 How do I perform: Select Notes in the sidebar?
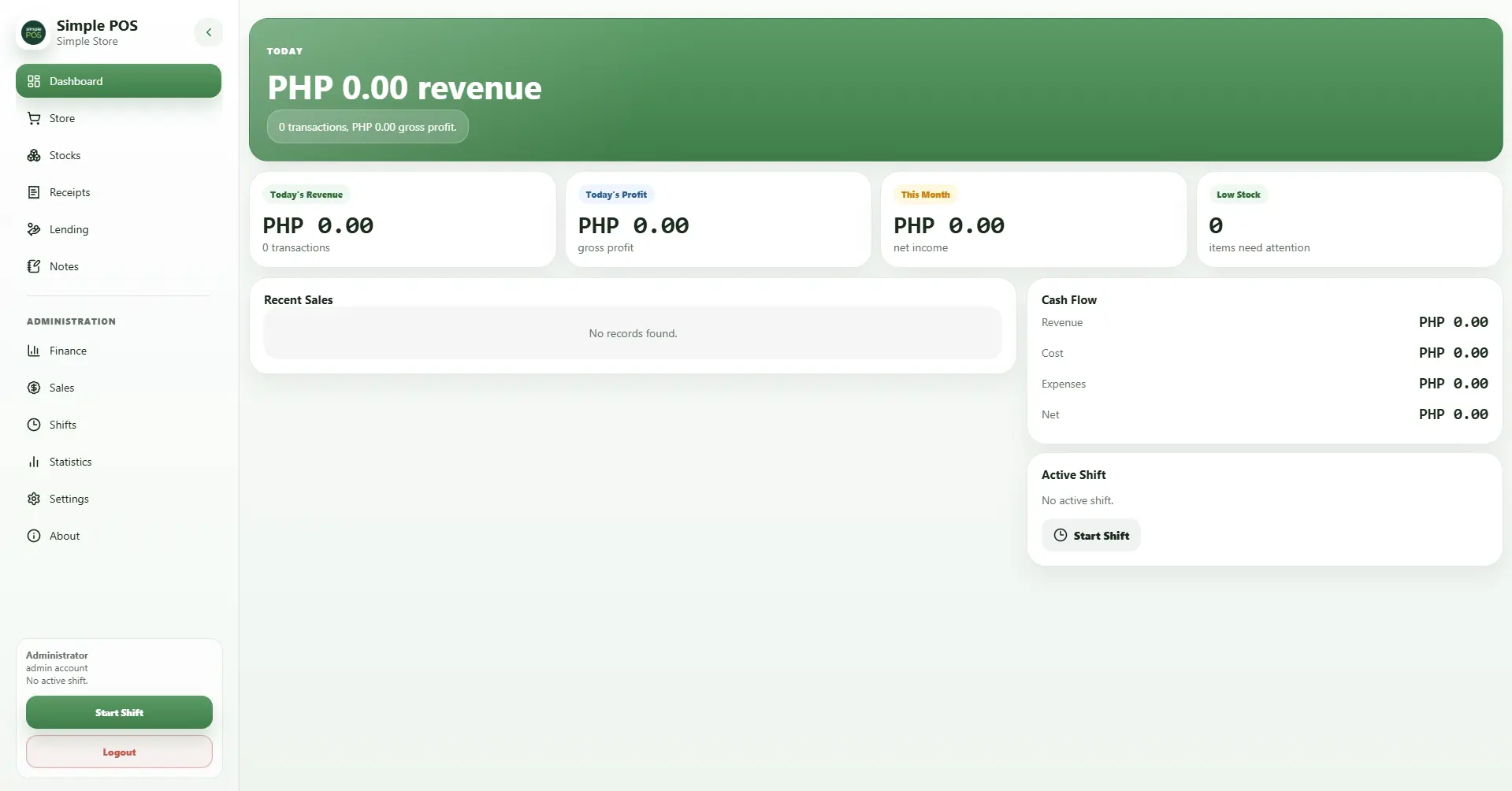(x=118, y=266)
